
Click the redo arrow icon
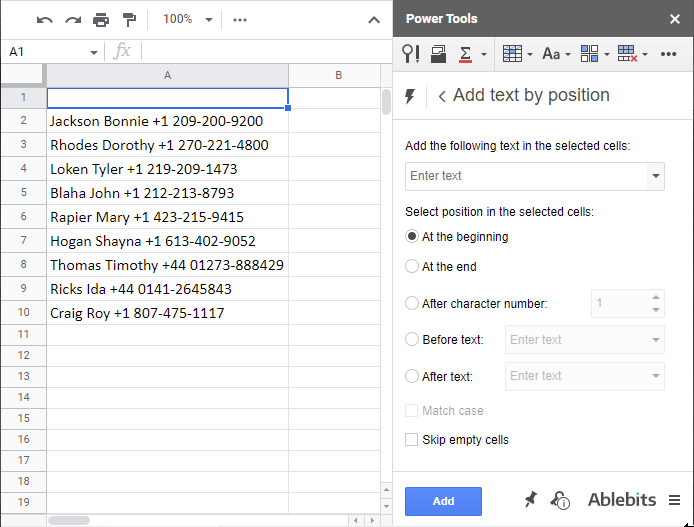(73, 20)
